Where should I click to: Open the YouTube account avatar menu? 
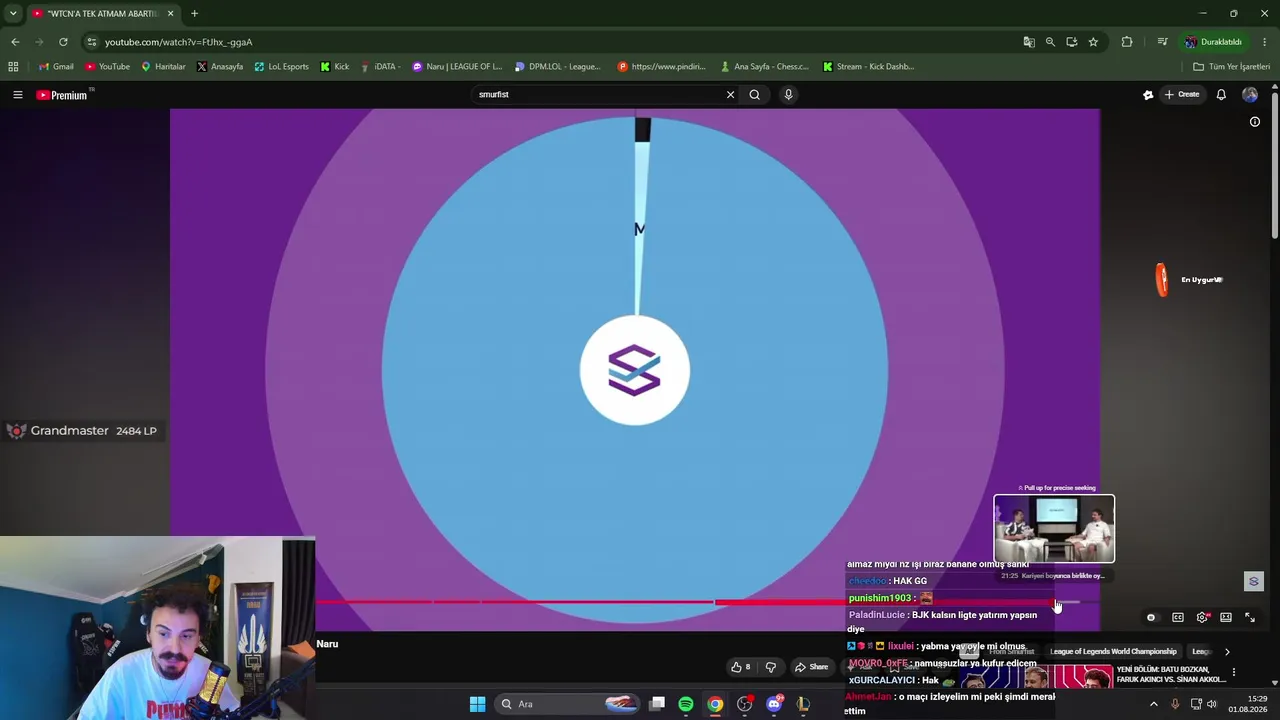pos(1250,95)
